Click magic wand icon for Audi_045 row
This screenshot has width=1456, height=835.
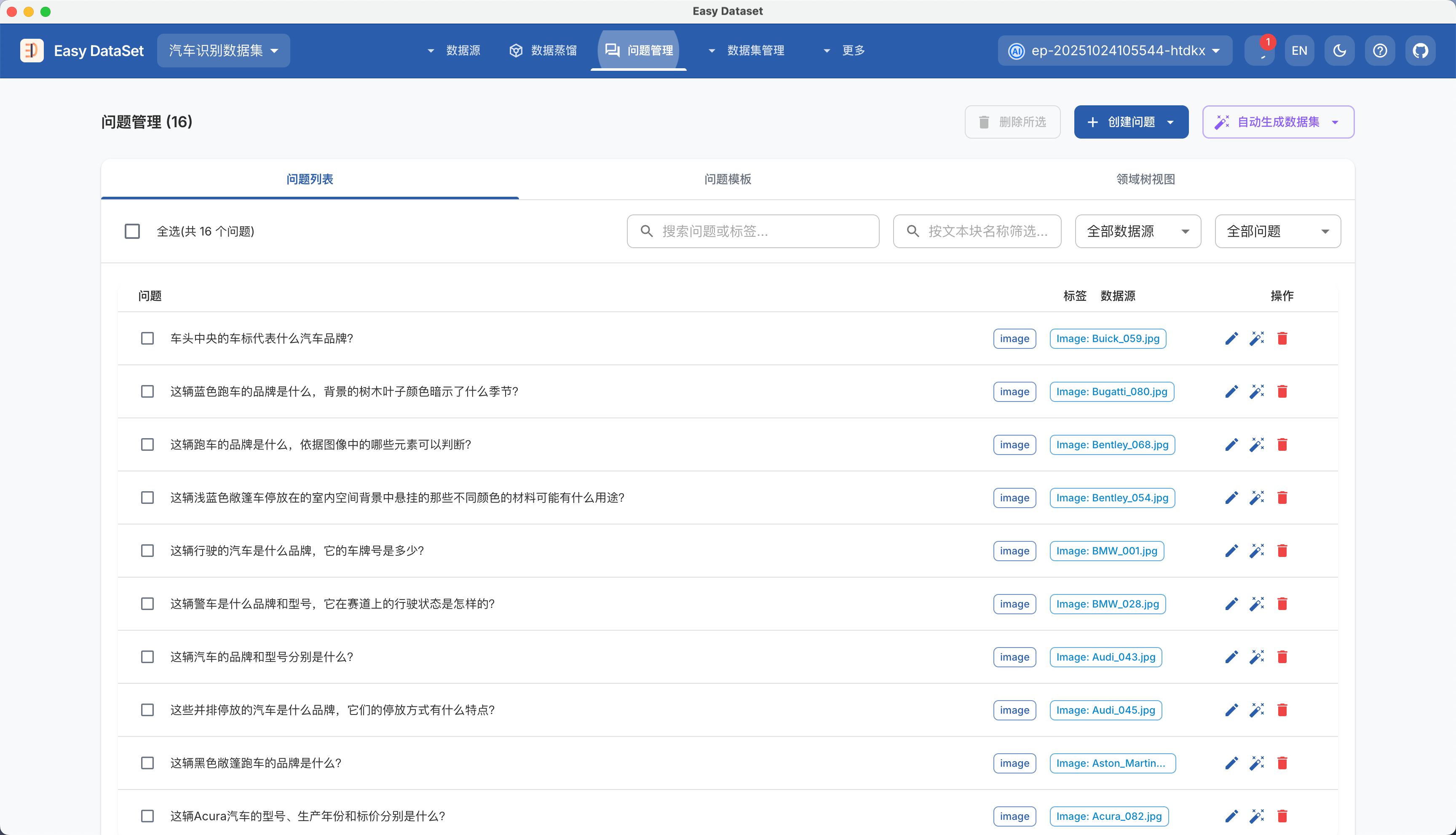[x=1256, y=710]
